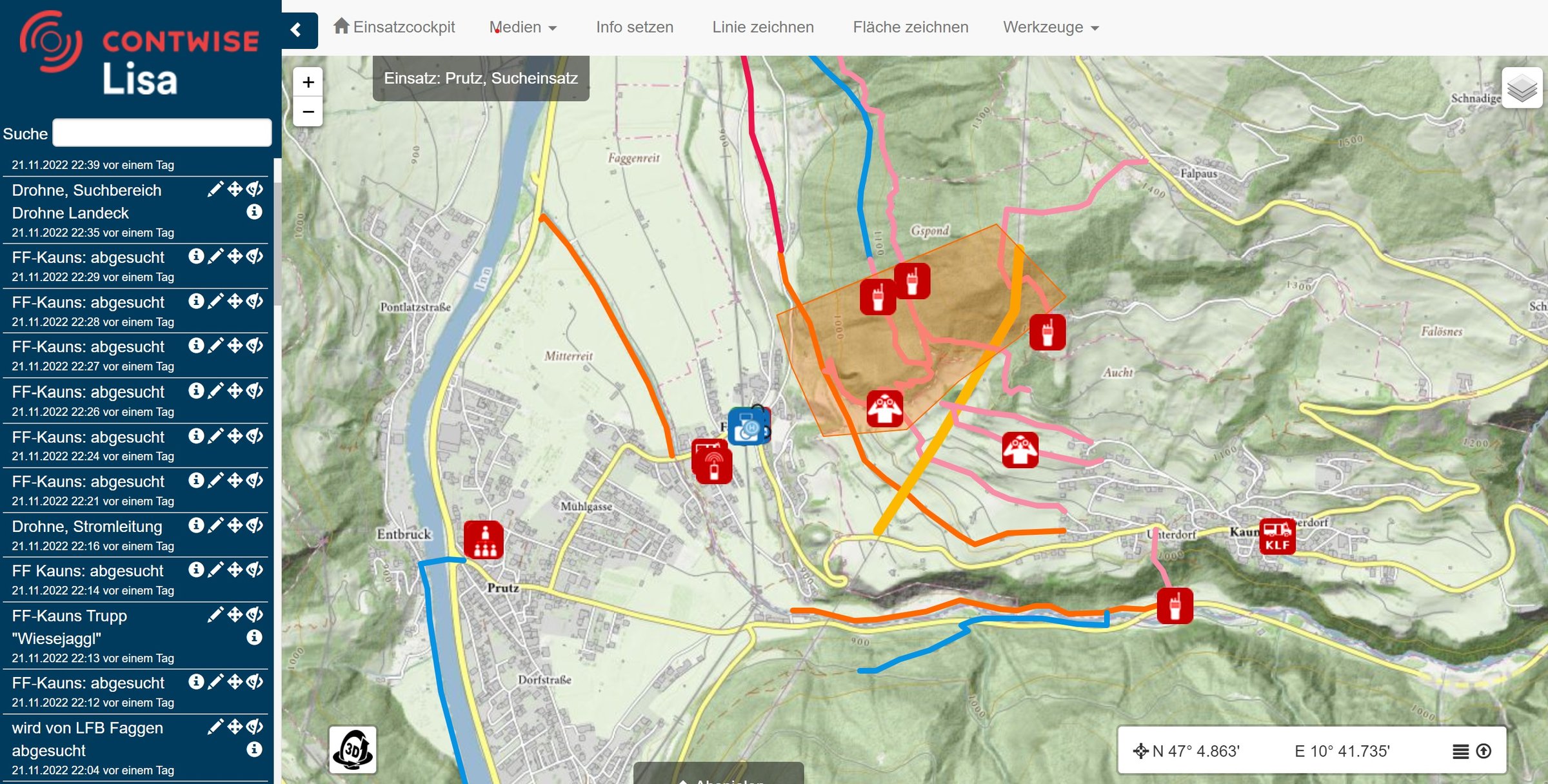Click the sidebar list scrollbar
This screenshot has height=784, width=1548.
pyautogui.click(x=277, y=245)
